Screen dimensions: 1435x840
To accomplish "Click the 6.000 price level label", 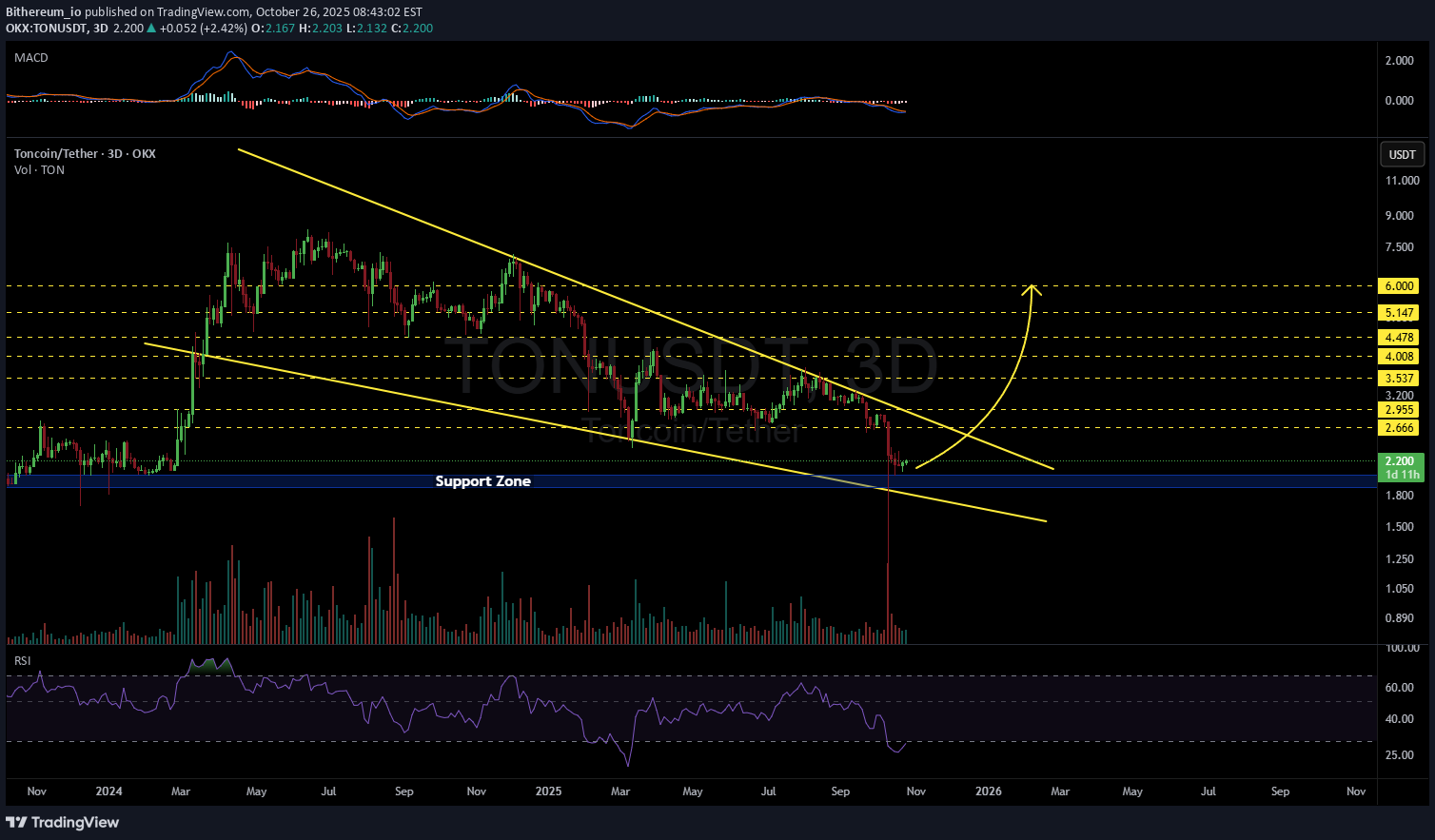I will tap(1399, 286).
